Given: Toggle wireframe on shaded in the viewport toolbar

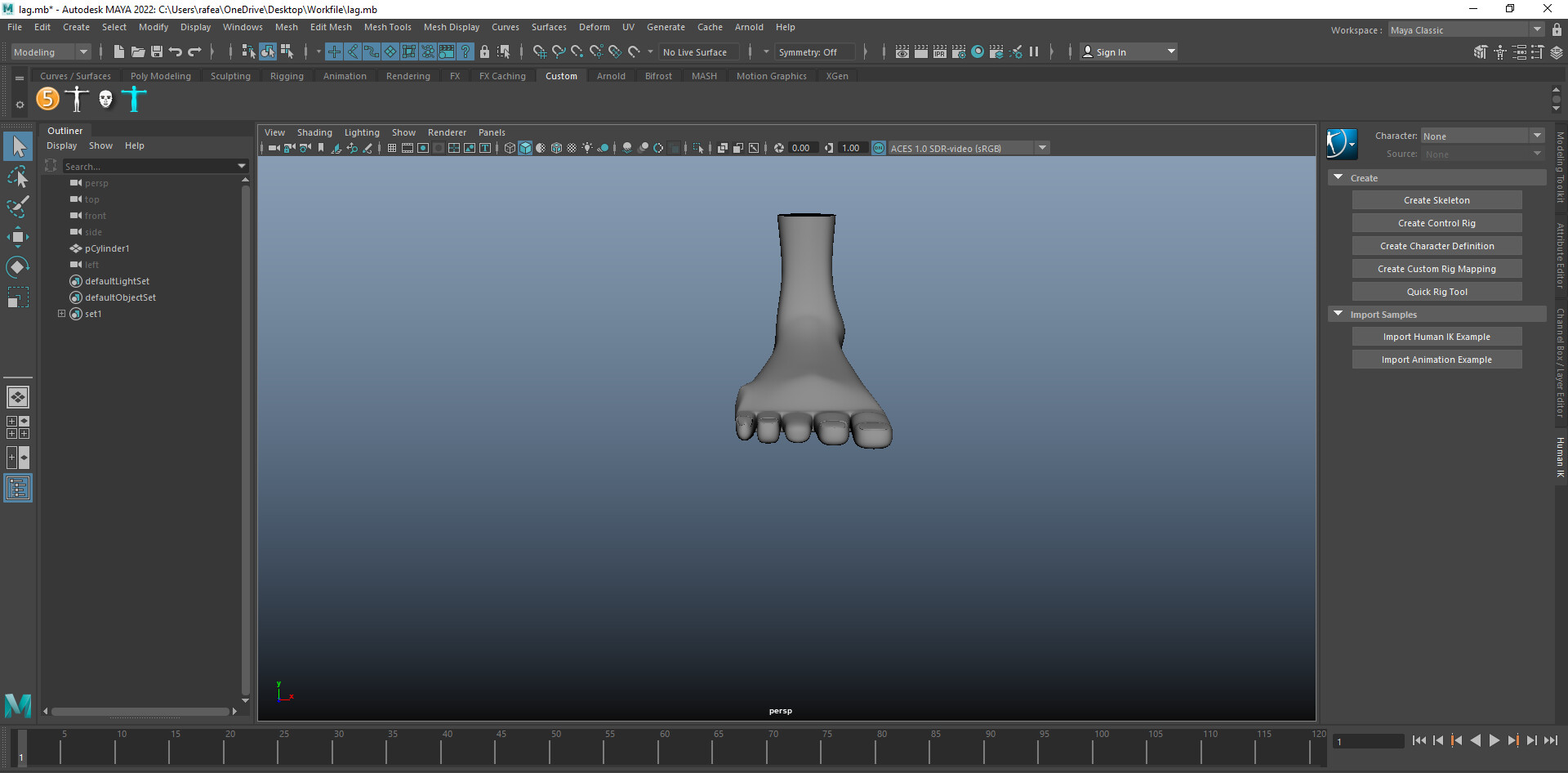Looking at the screenshot, I should click(556, 148).
